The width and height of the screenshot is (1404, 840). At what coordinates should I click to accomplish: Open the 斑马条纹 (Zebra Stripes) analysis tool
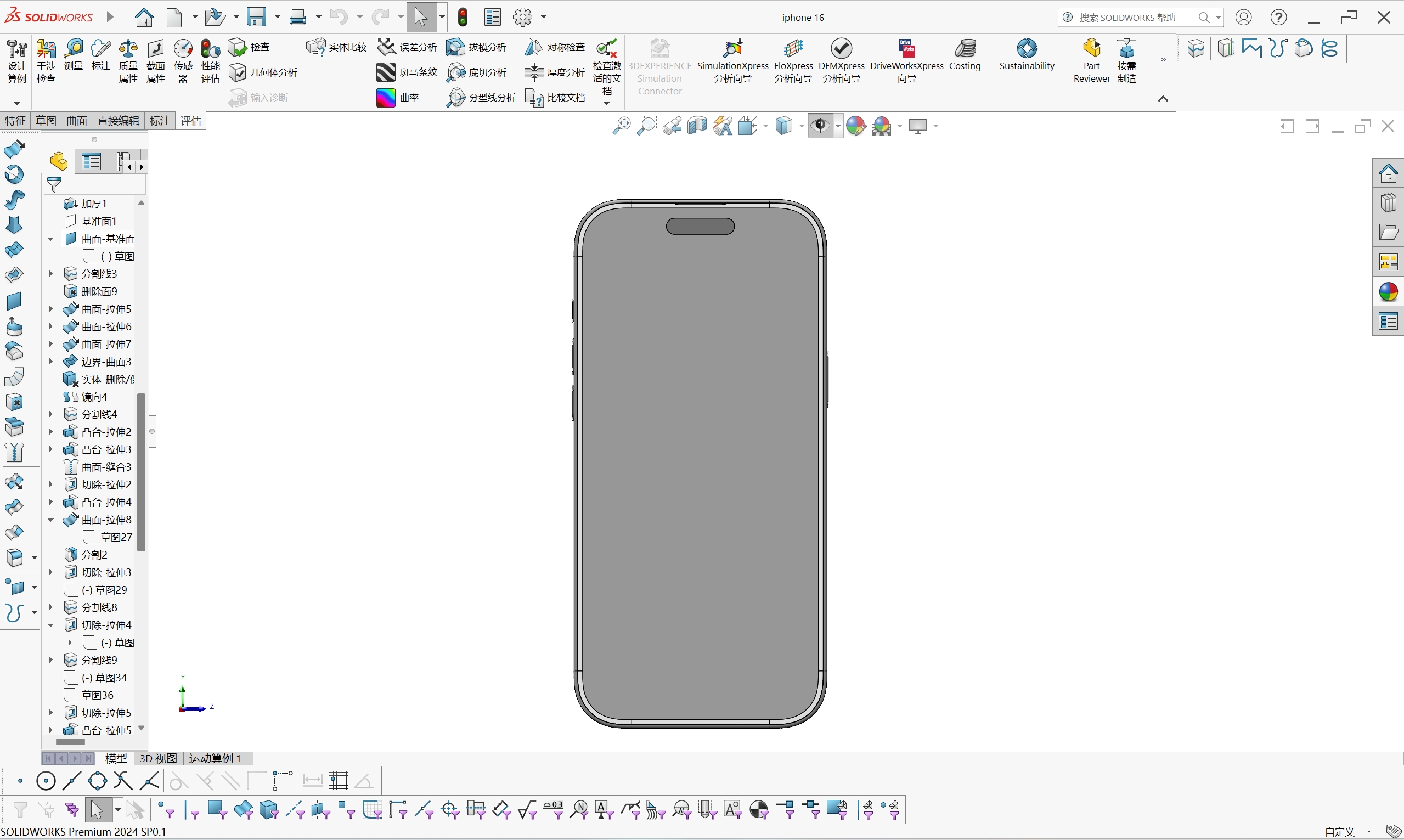point(408,72)
